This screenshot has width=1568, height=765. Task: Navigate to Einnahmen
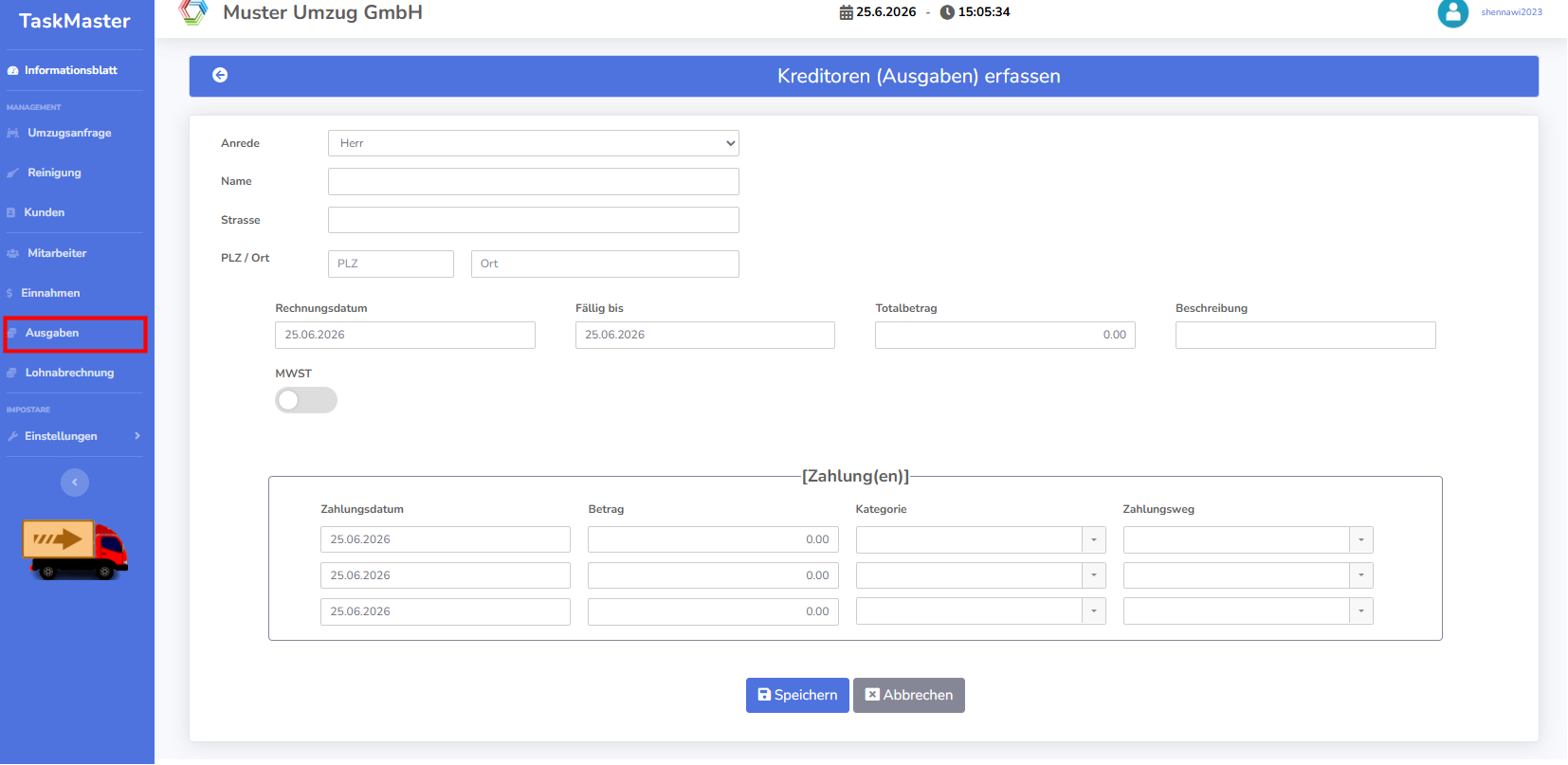50,294
